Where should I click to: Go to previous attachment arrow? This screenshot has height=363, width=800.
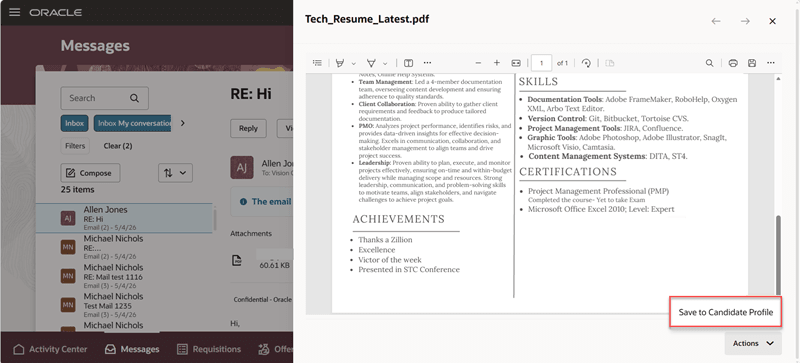[716, 21]
